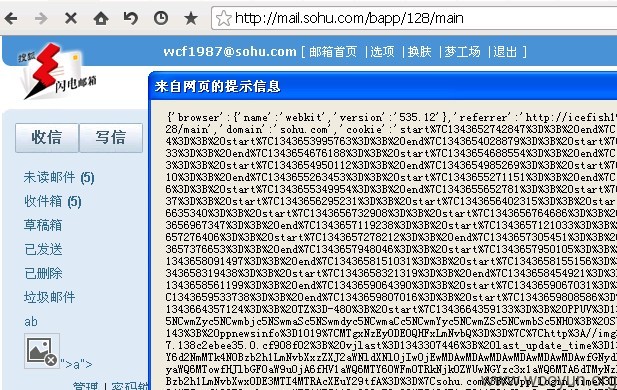Open the 换肤 skin link
The height and width of the screenshot is (390, 617).
click(x=419, y=52)
